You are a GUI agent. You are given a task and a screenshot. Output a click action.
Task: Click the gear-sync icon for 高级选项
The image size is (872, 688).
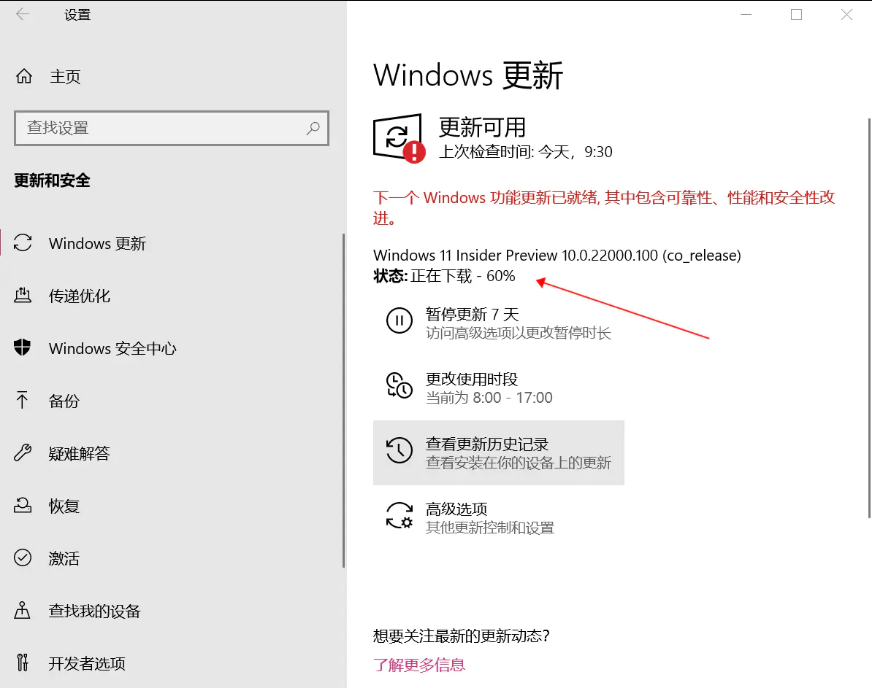[399, 515]
